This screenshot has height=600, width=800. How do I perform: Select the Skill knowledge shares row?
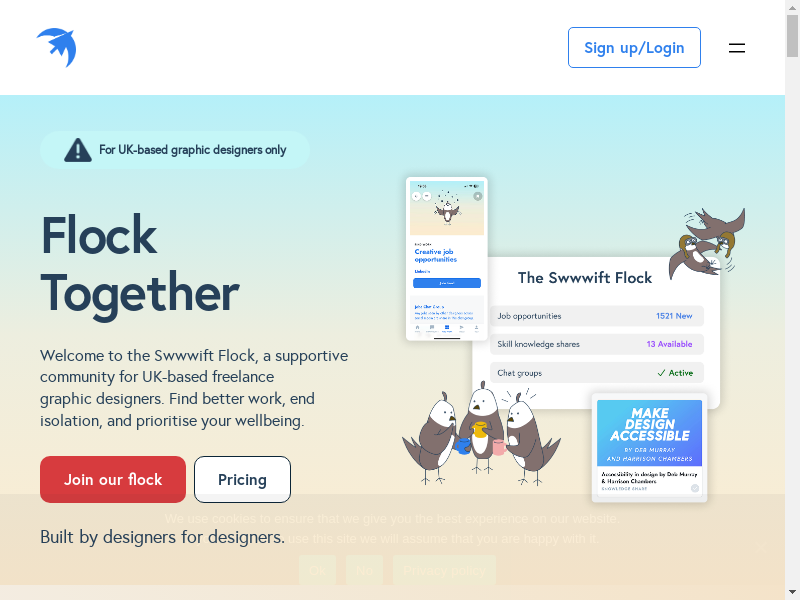click(x=597, y=344)
